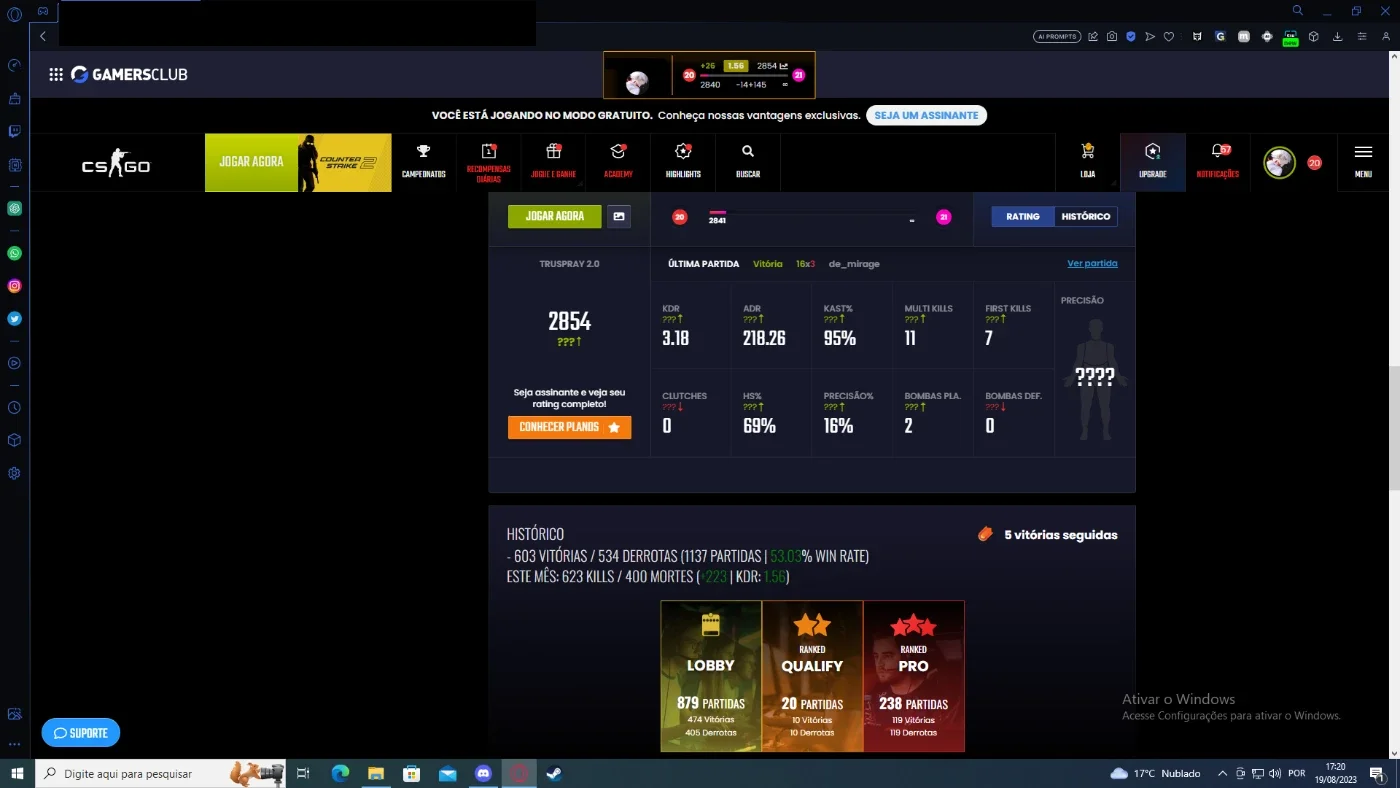
Task: Switch to the Histórico tab
Action: pyautogui.click(x=1085, y=216)
